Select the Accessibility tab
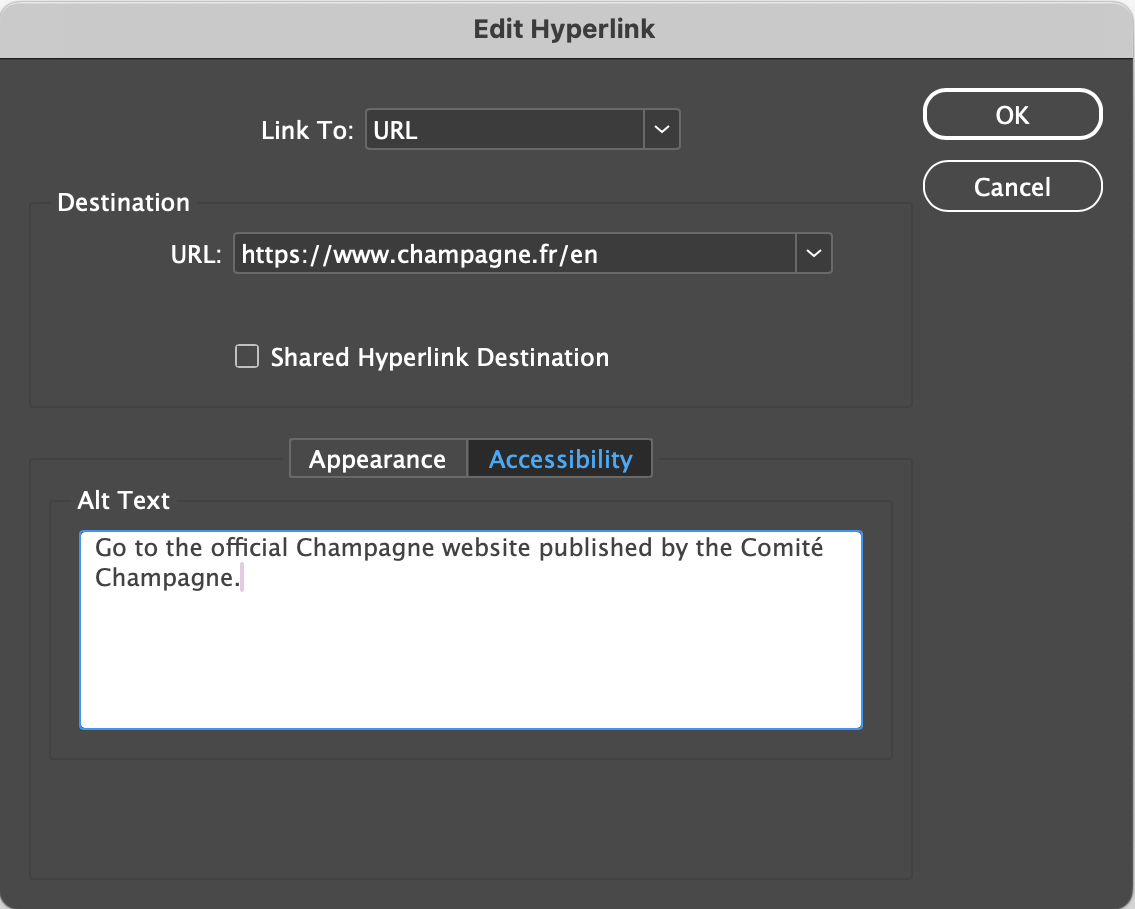 (560, 459)
